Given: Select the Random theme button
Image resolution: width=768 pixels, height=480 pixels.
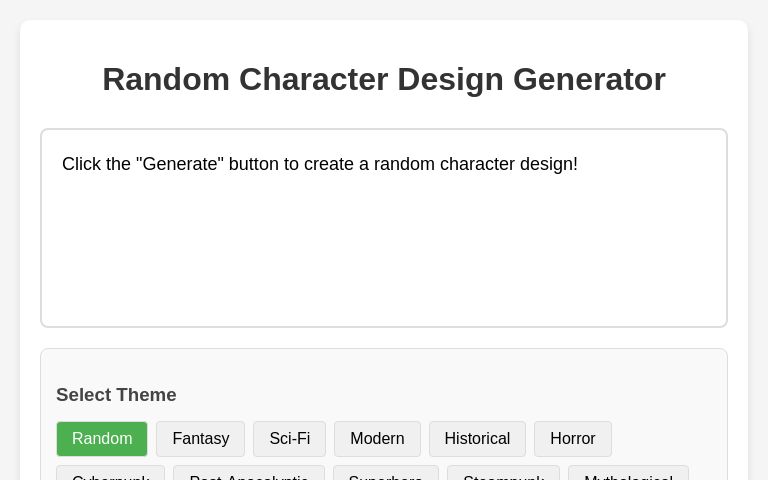Looking at the screenshot, I should click(x=102, y=439).
